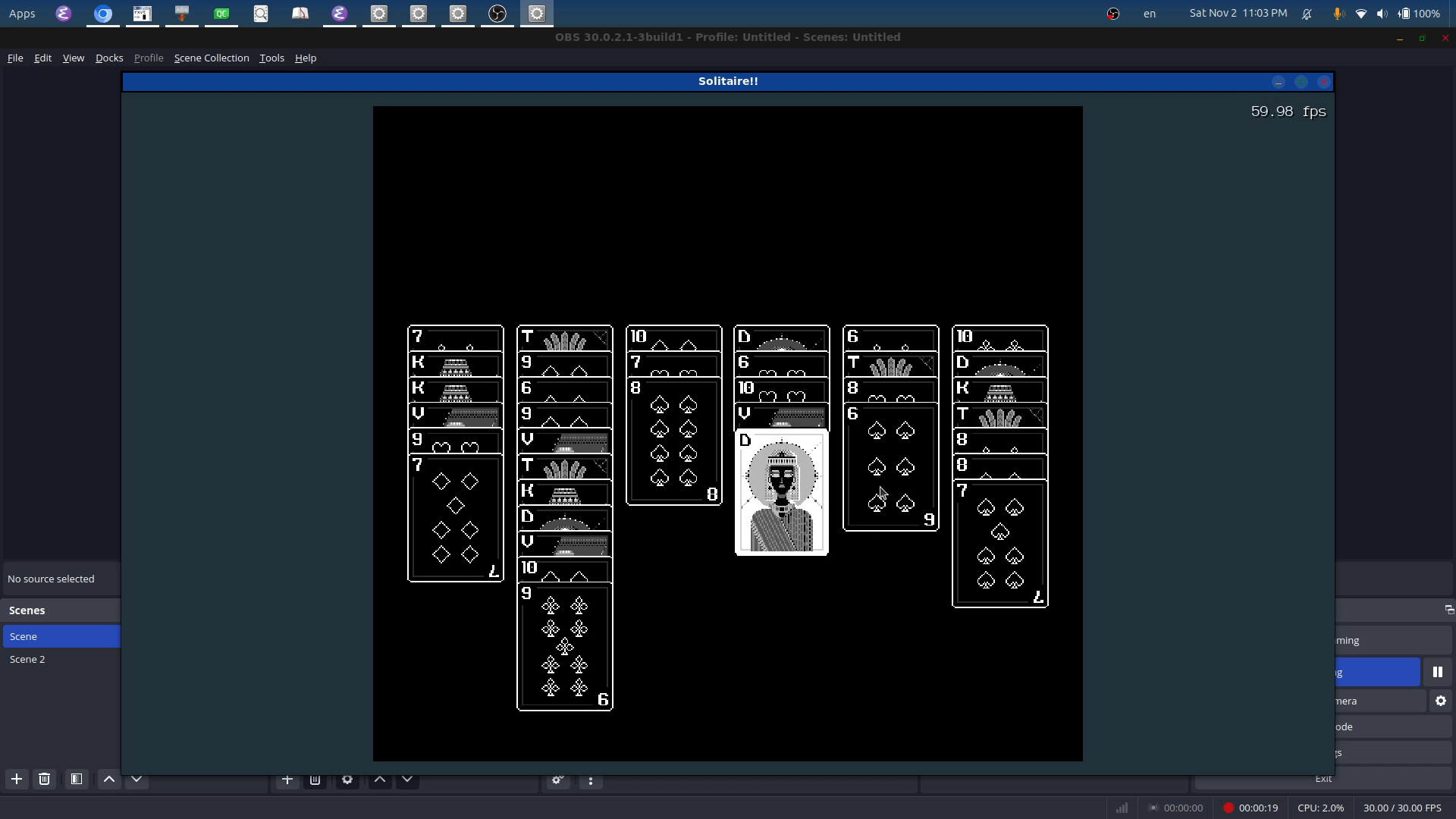1456x819 pixels.
Task: Toggle microphone indicator in top panel
Action: point(1338,14)
